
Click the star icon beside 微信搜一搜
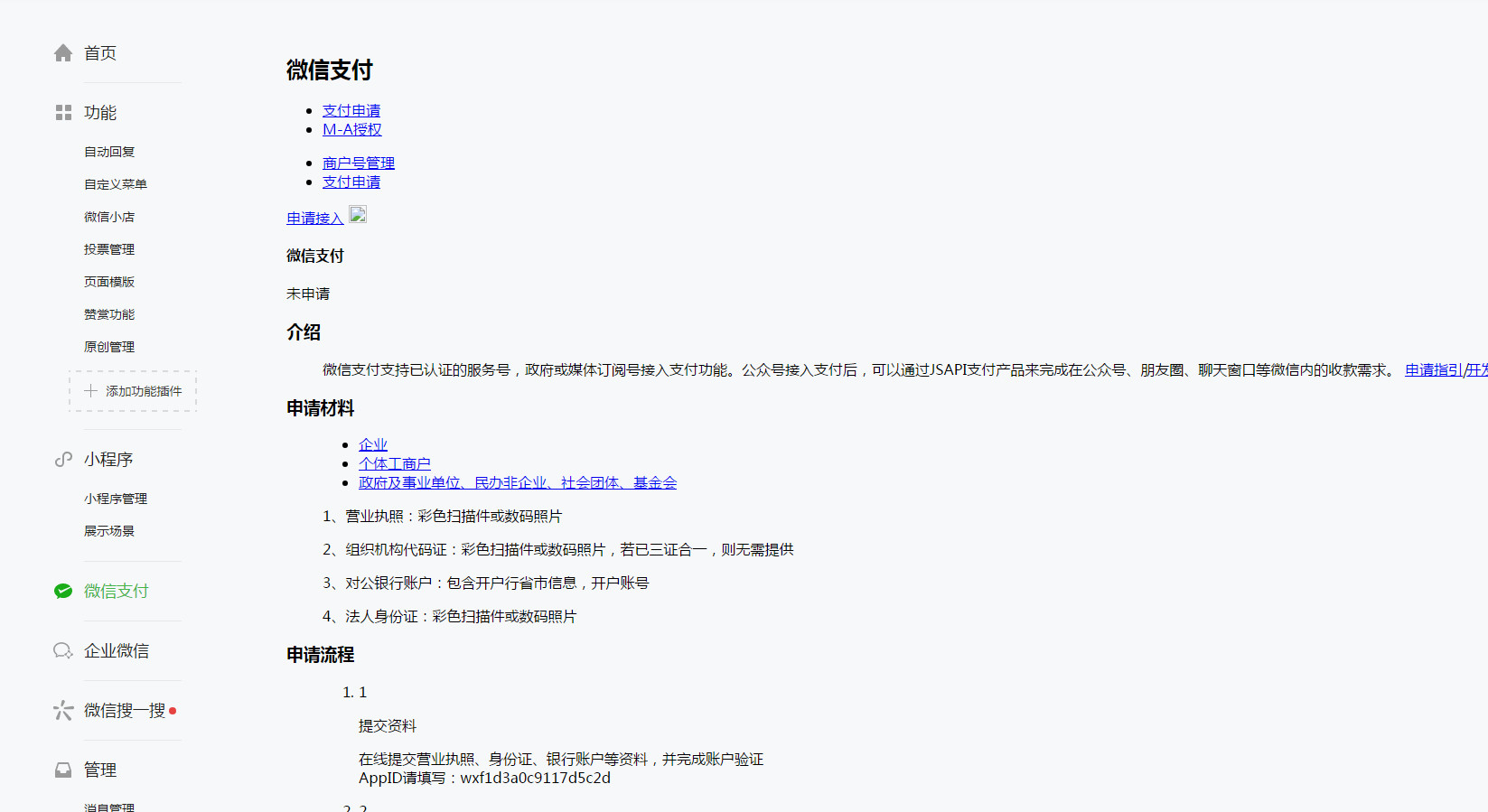tap(63, 711)
